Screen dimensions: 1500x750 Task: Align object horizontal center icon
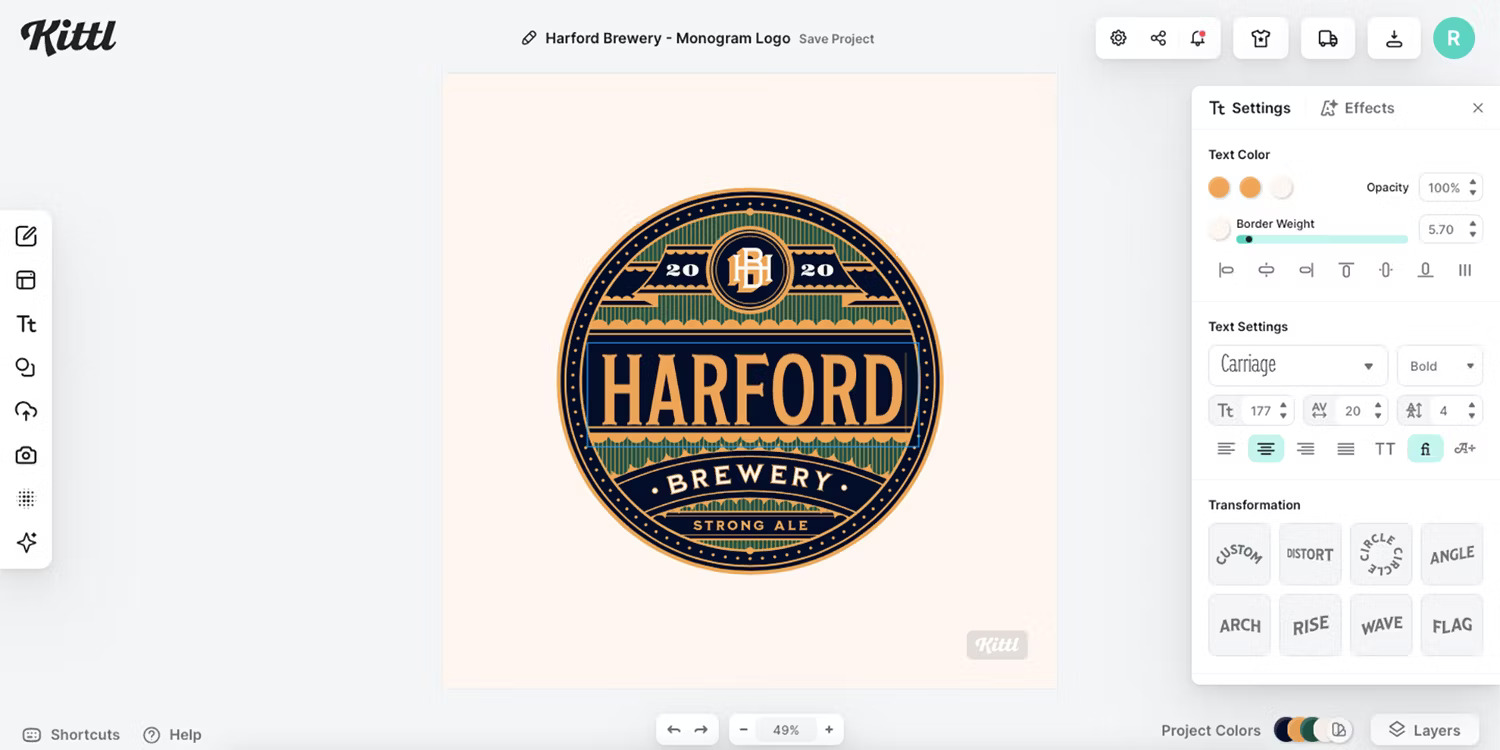(1266, 270)
